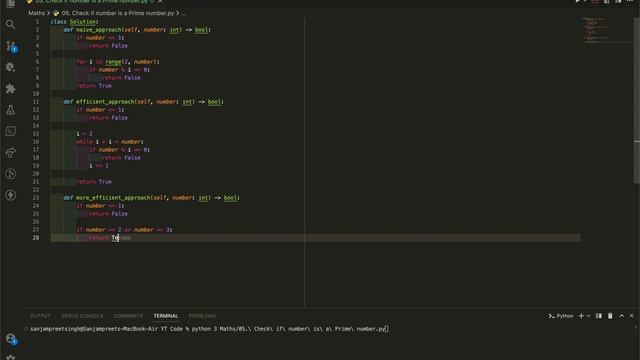Screen dimensions: 640x360
Task: Maximize the panel with the up chevron
Action: 622,316
